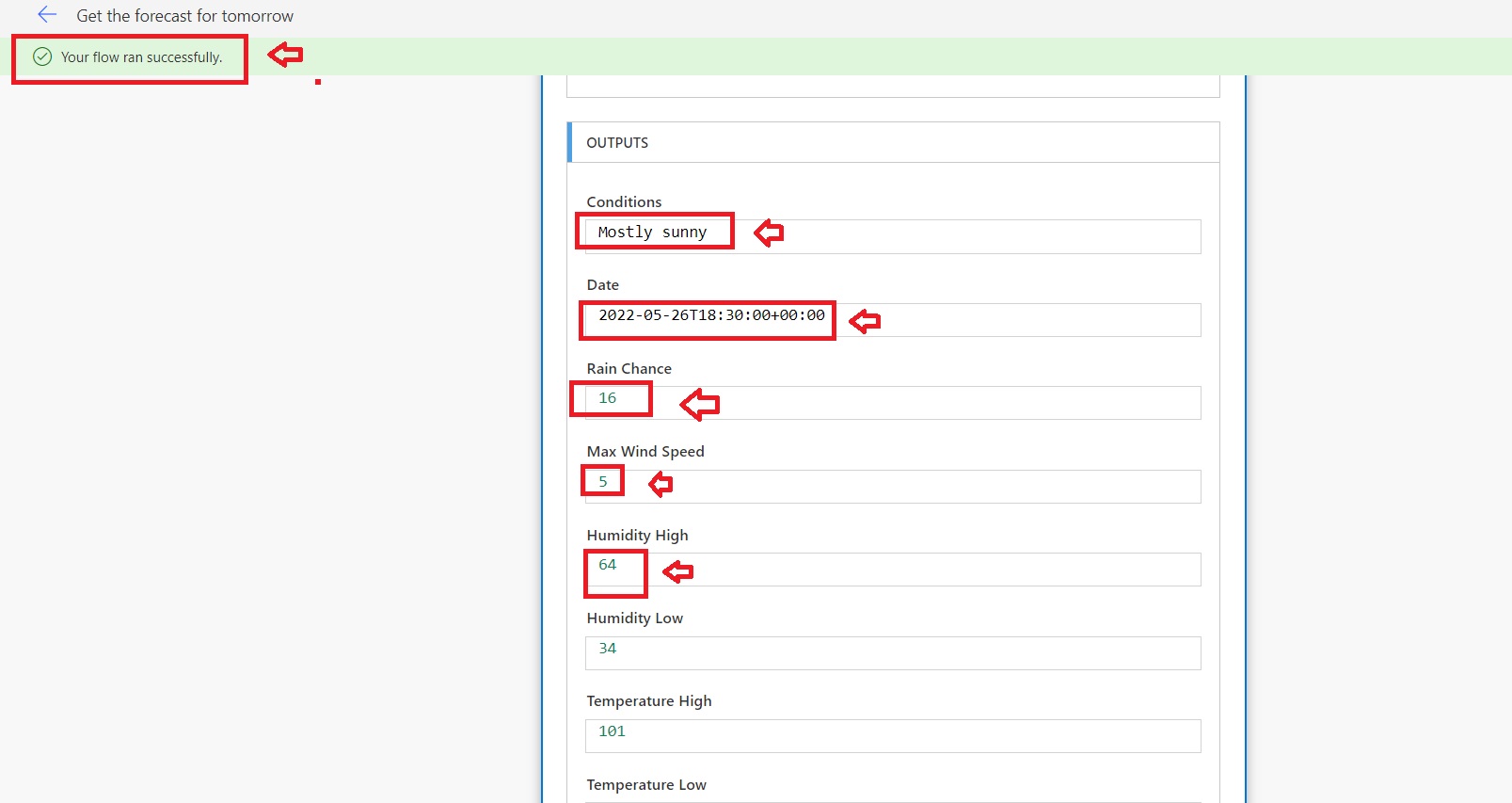The height and width of the screenshot is (803, 1512).
Task: Click the red arrow beside the success message
Action: point(285,55)
